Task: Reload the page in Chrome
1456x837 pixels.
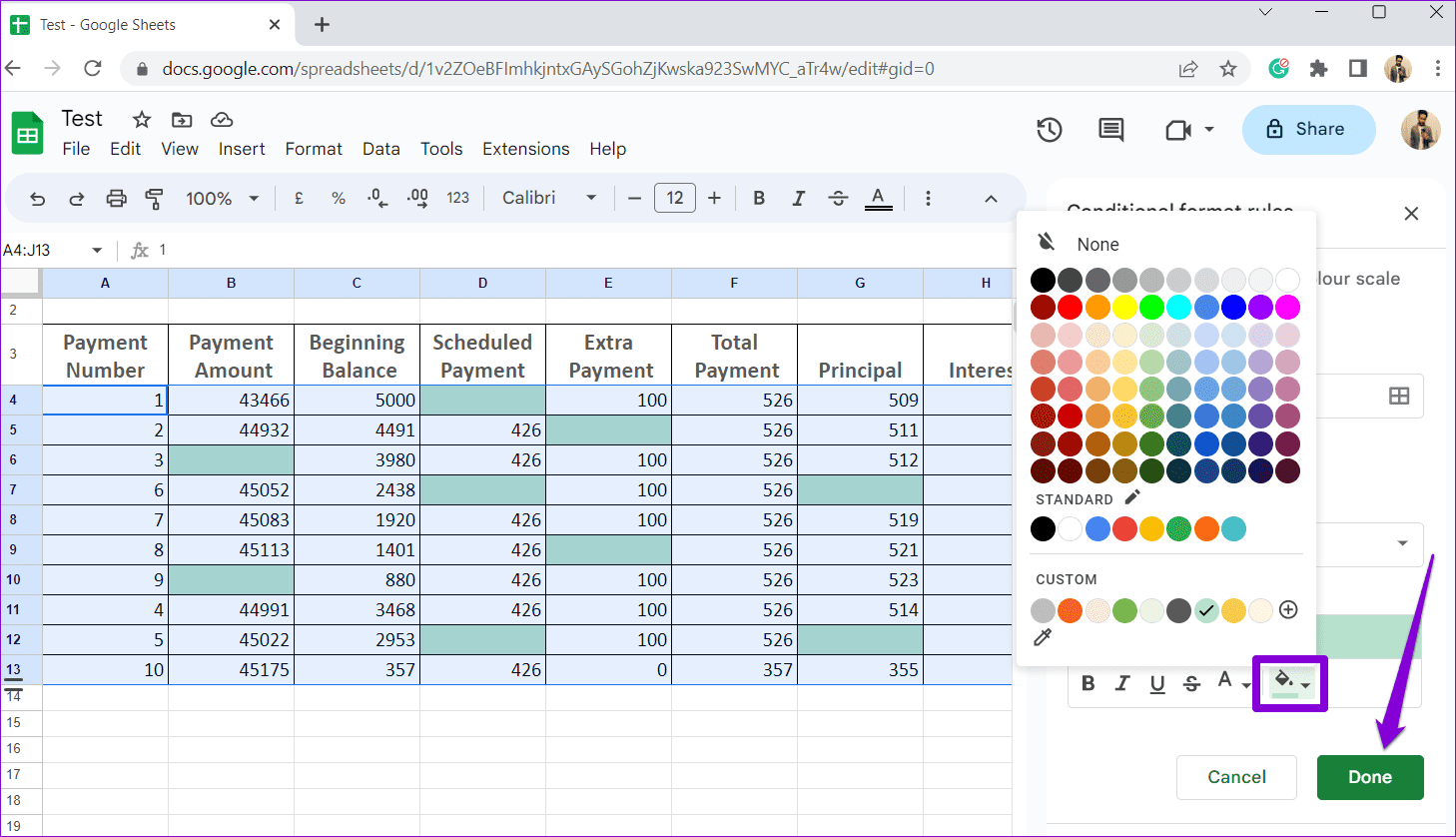Action: [92, 68]
